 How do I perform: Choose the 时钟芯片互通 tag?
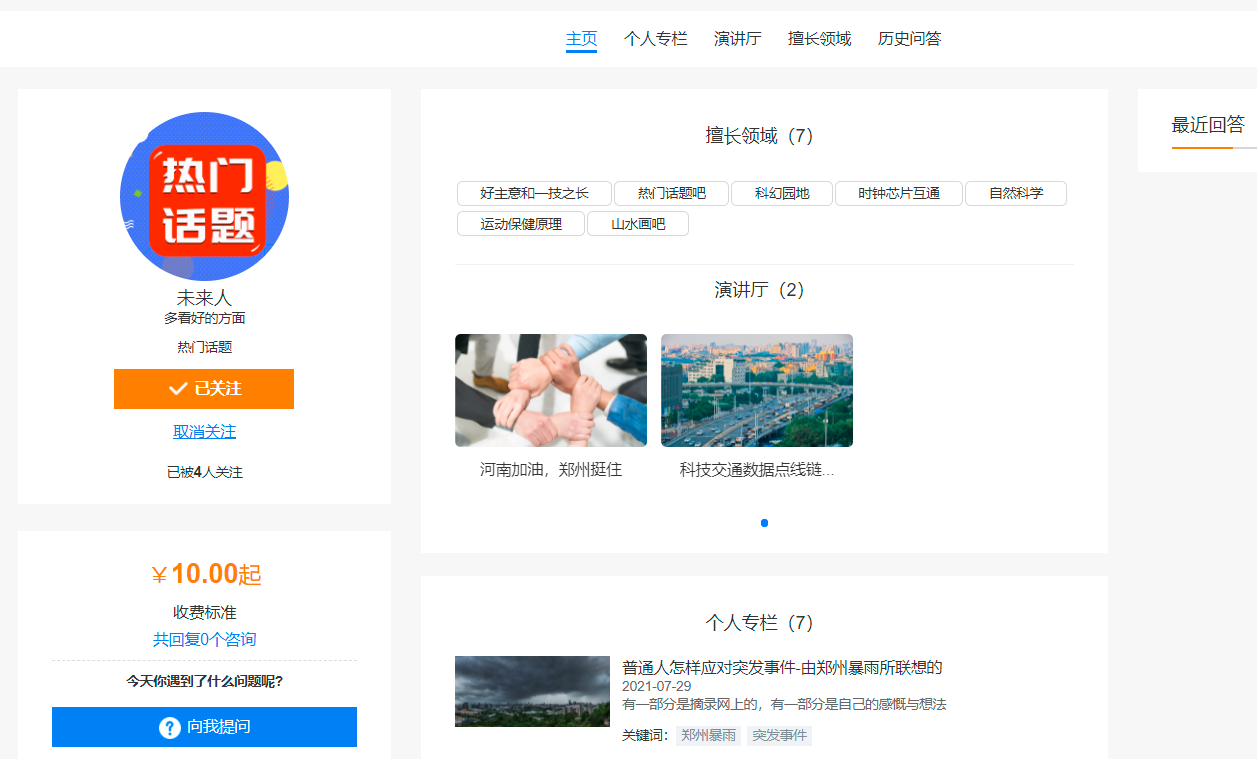(899, 194)
